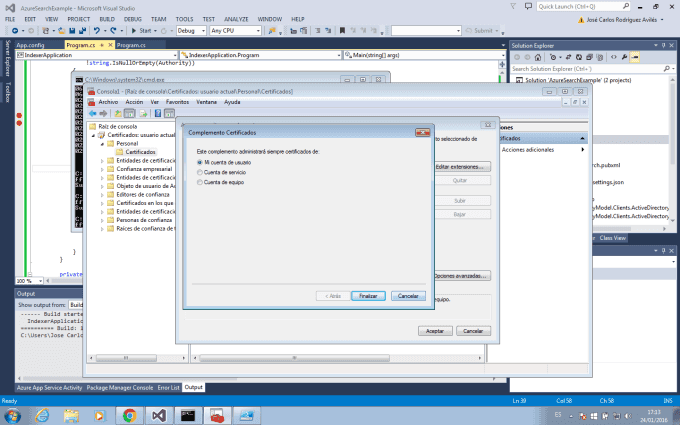Open the Main(string[] args) member dropdown
The width and height of the screenshot is (680, 425).
tap(424, 55)
